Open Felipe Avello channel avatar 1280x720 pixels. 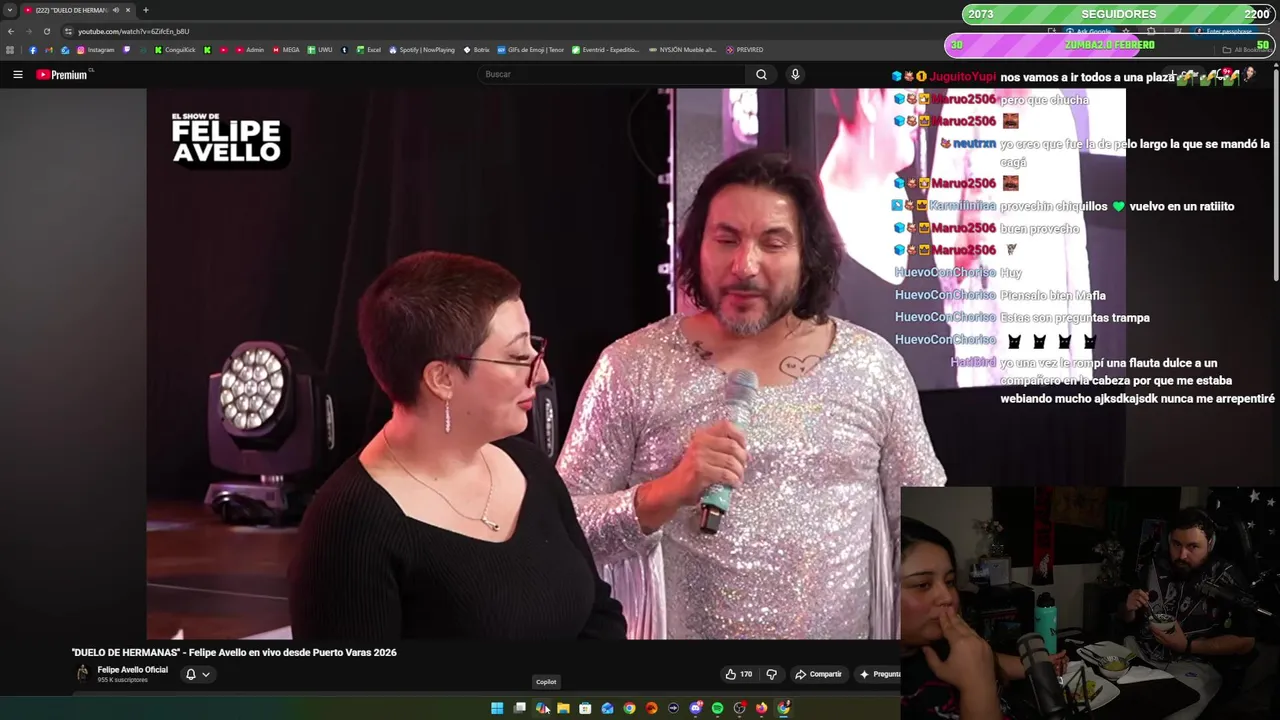tap(83, 674)
